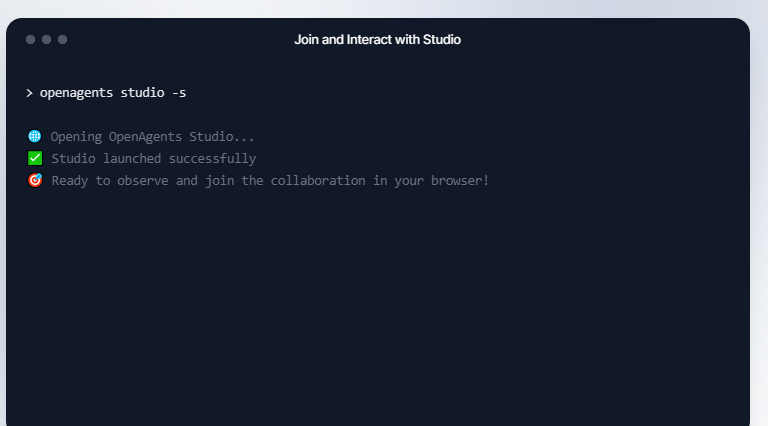
Task: Click the word "successfully" in the output
Action: [216, 159]
